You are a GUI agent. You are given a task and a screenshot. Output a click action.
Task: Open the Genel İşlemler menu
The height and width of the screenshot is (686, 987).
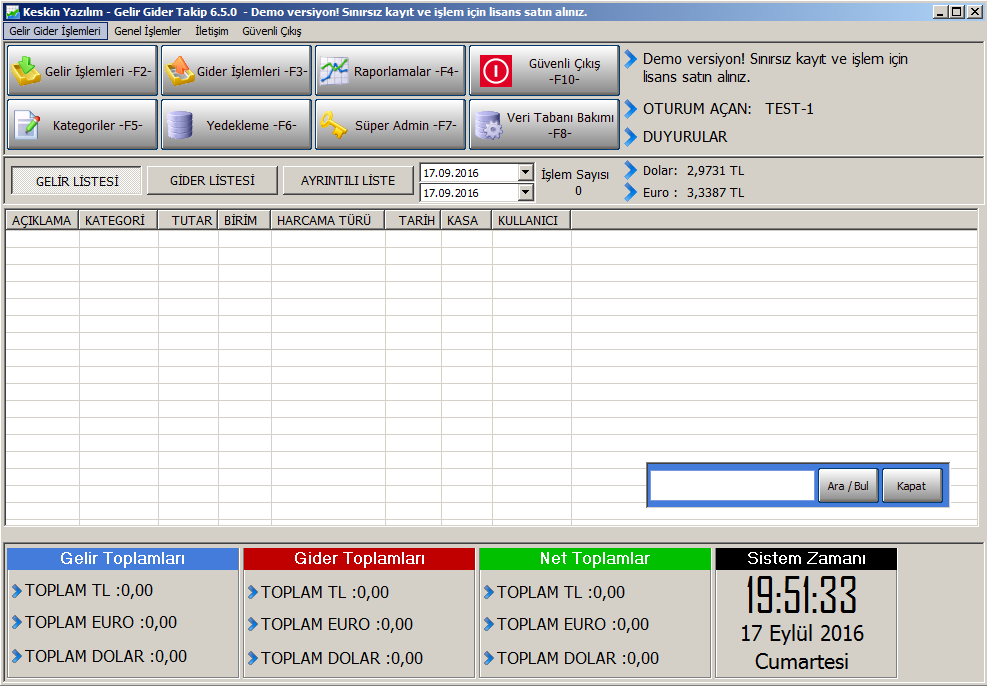click(x=147, y=31)
